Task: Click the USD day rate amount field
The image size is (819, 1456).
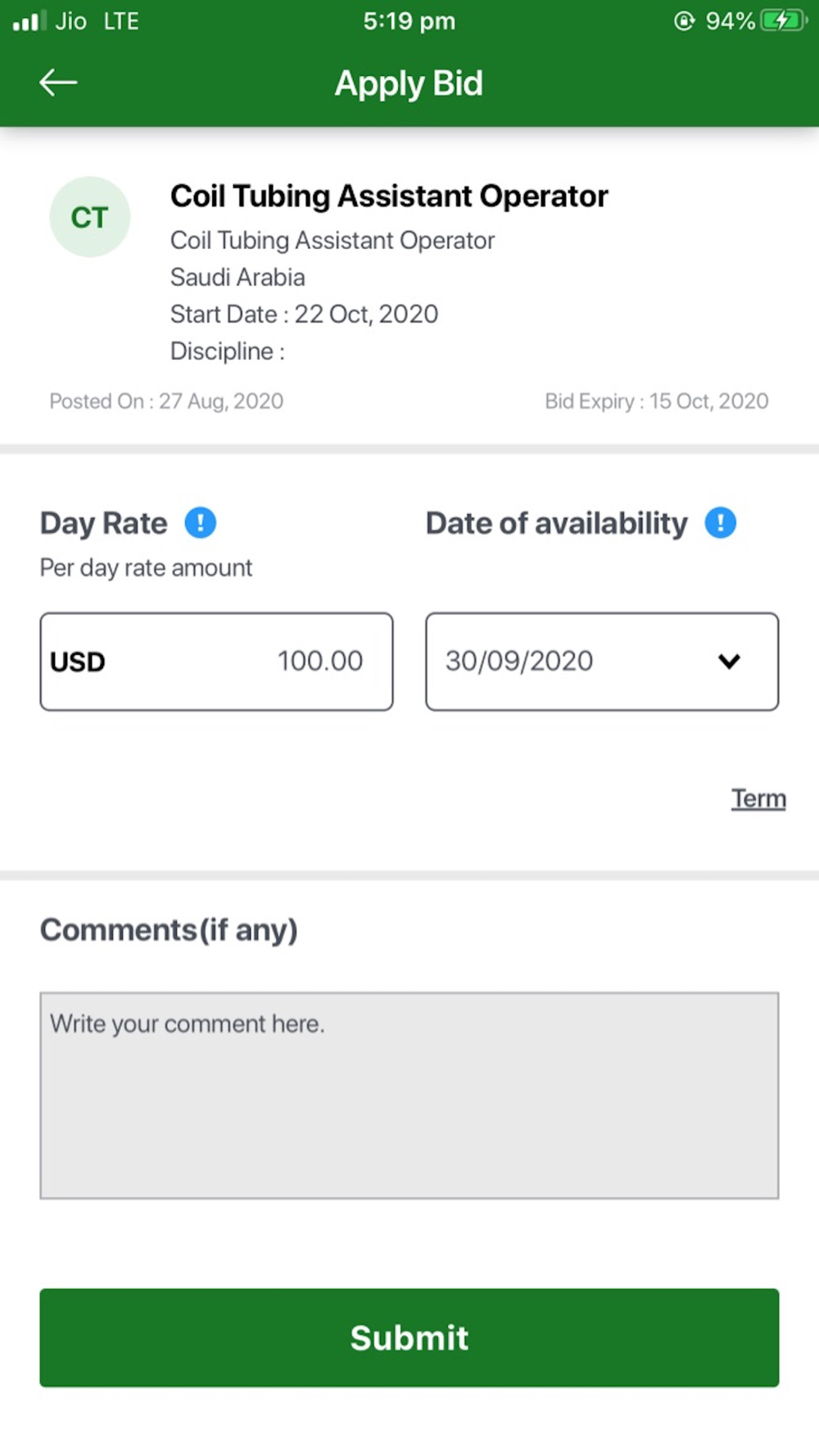Action: 216,662
